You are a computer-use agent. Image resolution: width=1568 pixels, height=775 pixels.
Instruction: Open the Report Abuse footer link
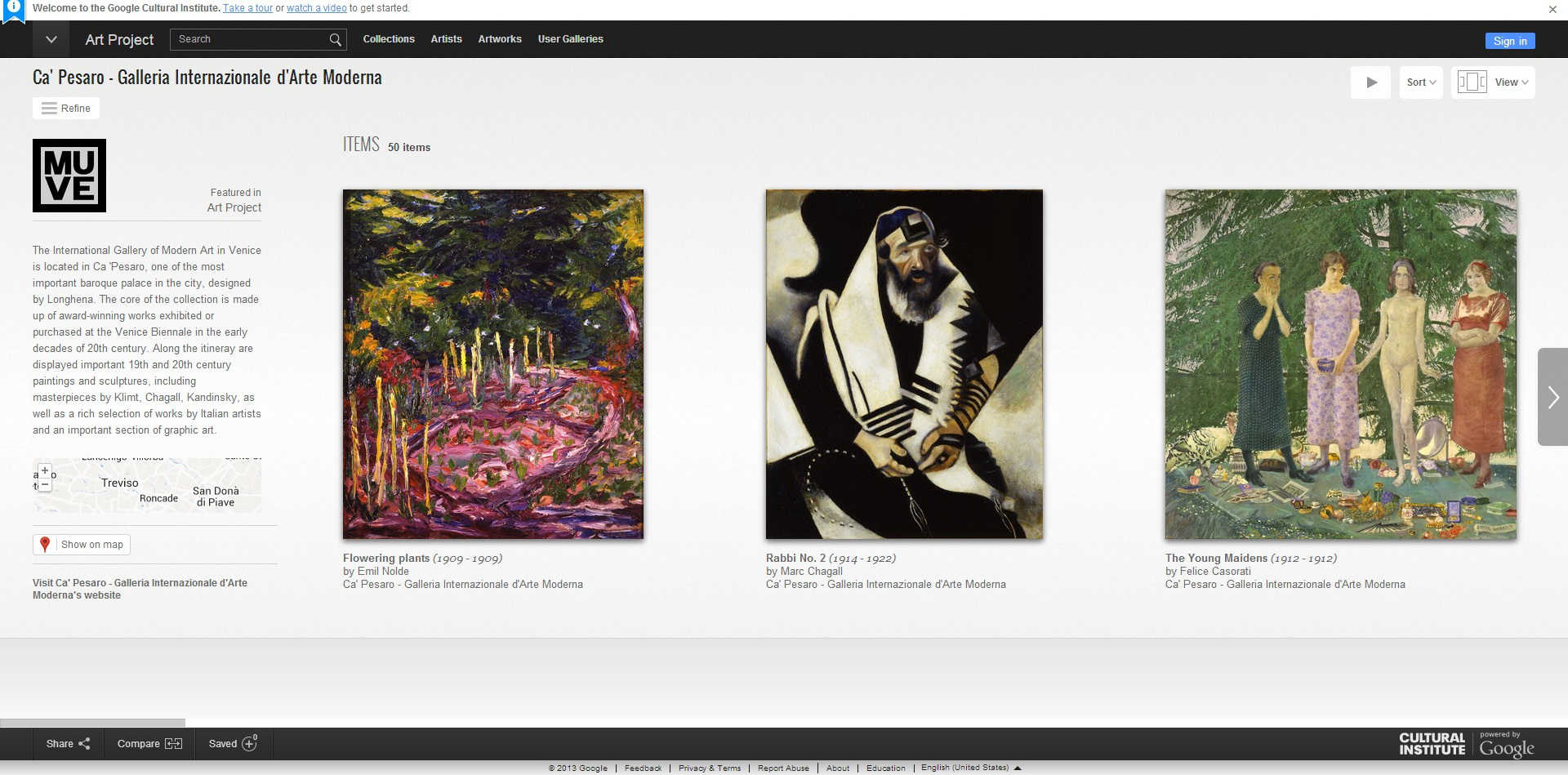783,768
